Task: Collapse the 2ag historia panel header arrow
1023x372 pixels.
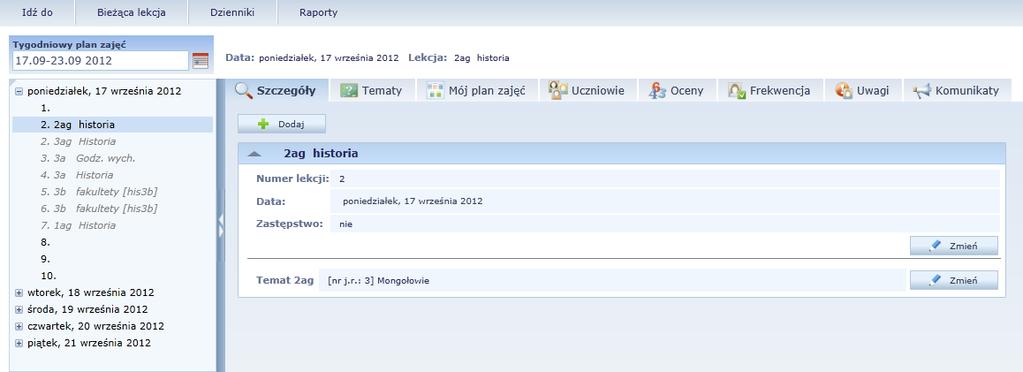Action: 255,154
